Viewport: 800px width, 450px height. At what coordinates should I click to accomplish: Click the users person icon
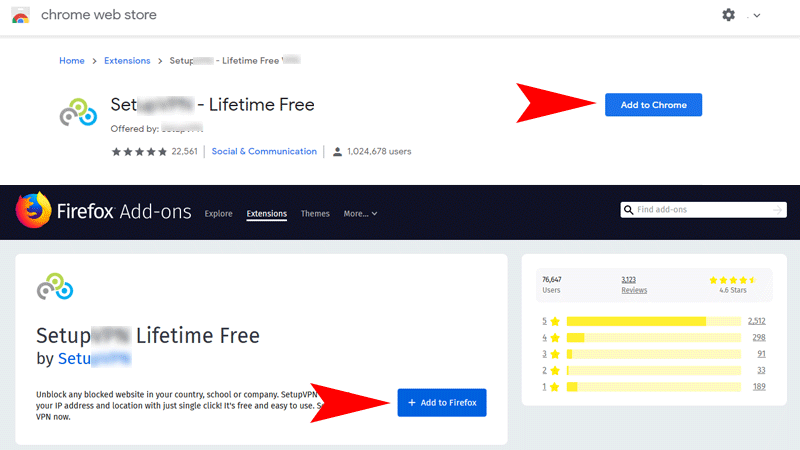tap(337, 152)
